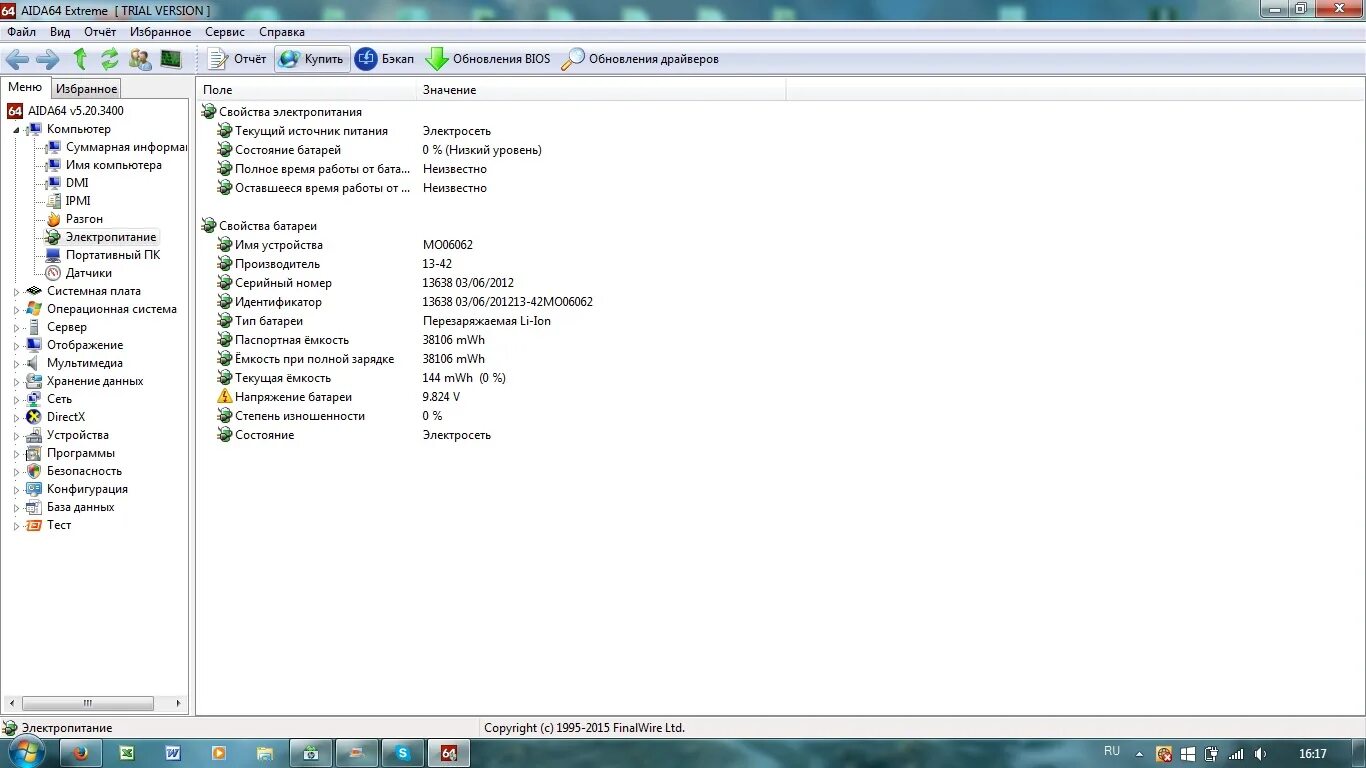Open the Сервис menu
Image resolution: width=1366 pixels, height=768 pixels.
tap(225, 32)
